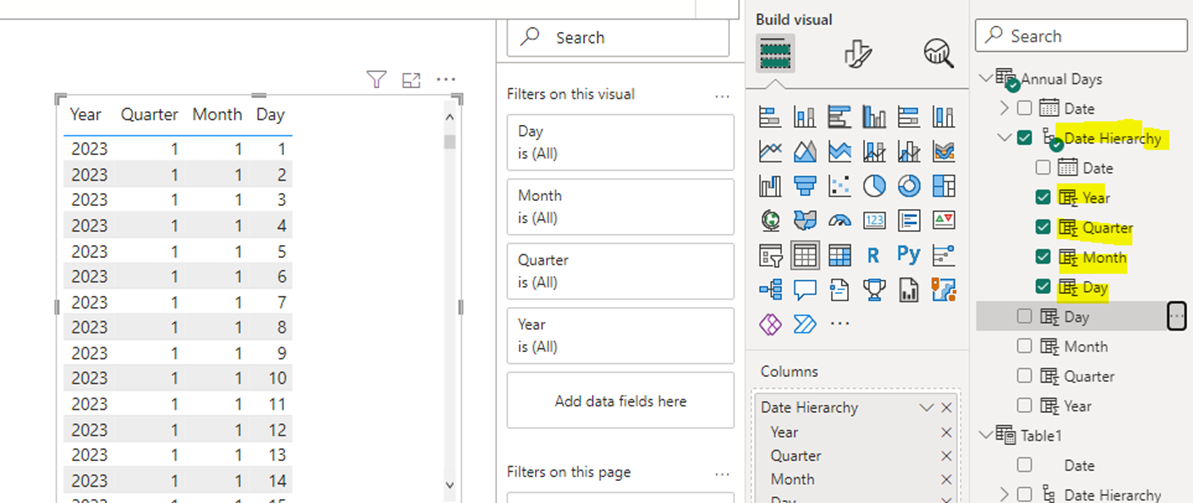Pick the Line chart visual

(x=770, y=151)
